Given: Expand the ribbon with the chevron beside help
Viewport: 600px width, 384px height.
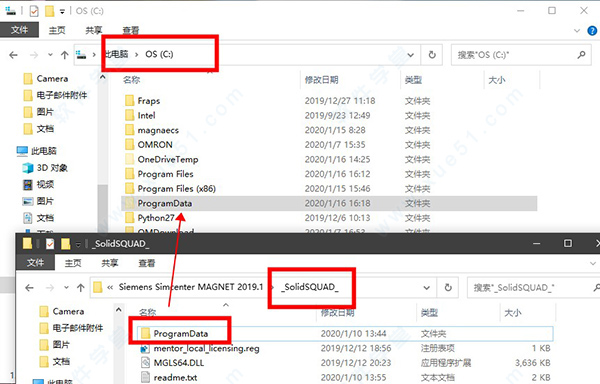Looking at the screenshot, I should click(x=577, y=31).
